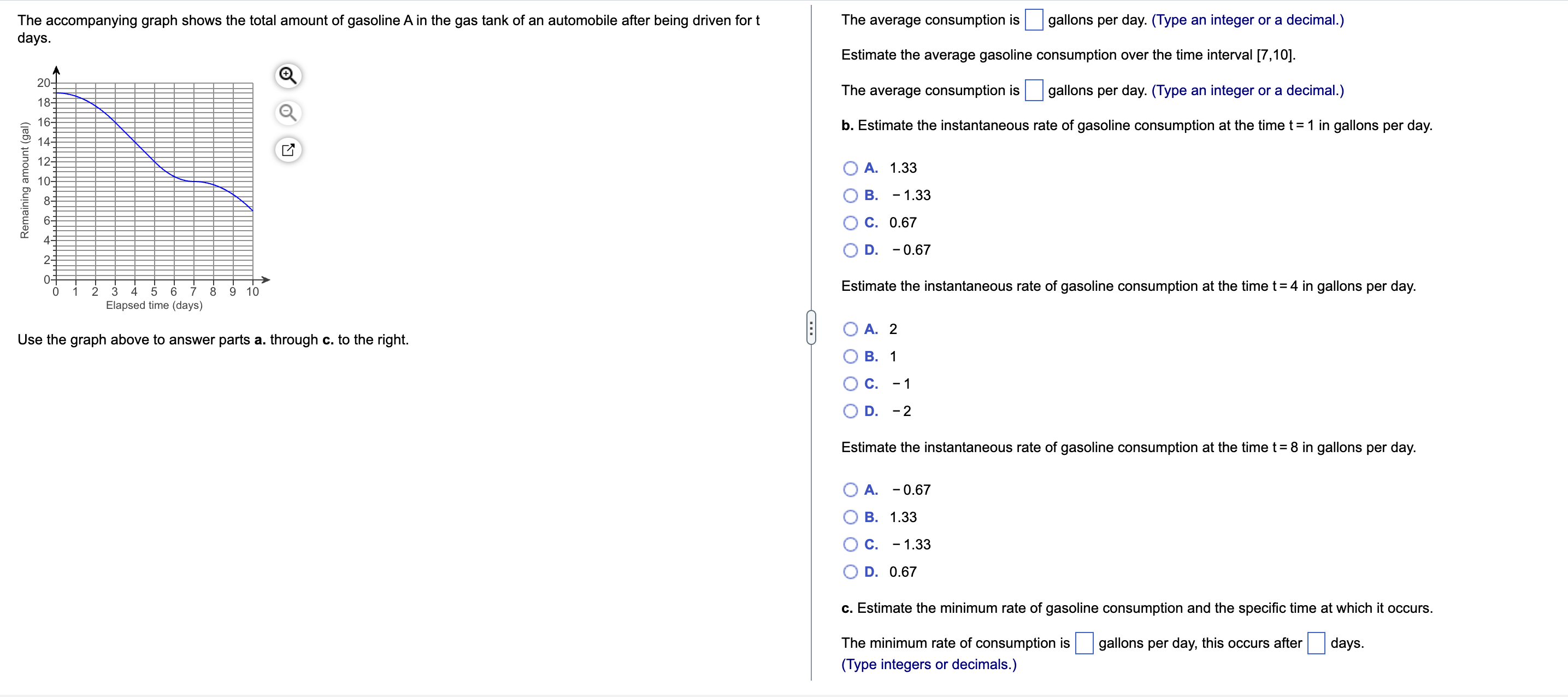
Task: Select option D. -2 for t=4
Action: [850, 411]
